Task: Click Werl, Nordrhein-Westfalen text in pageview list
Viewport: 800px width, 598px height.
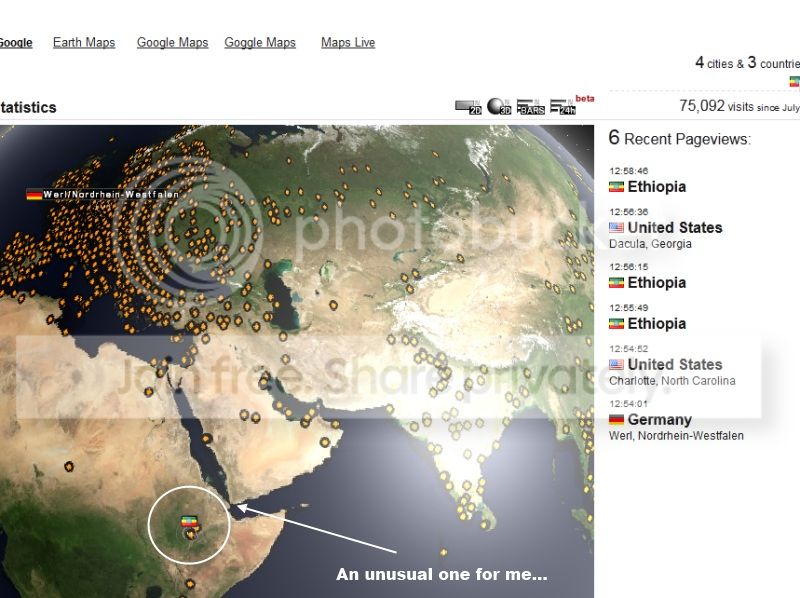Action: point(677,436)
